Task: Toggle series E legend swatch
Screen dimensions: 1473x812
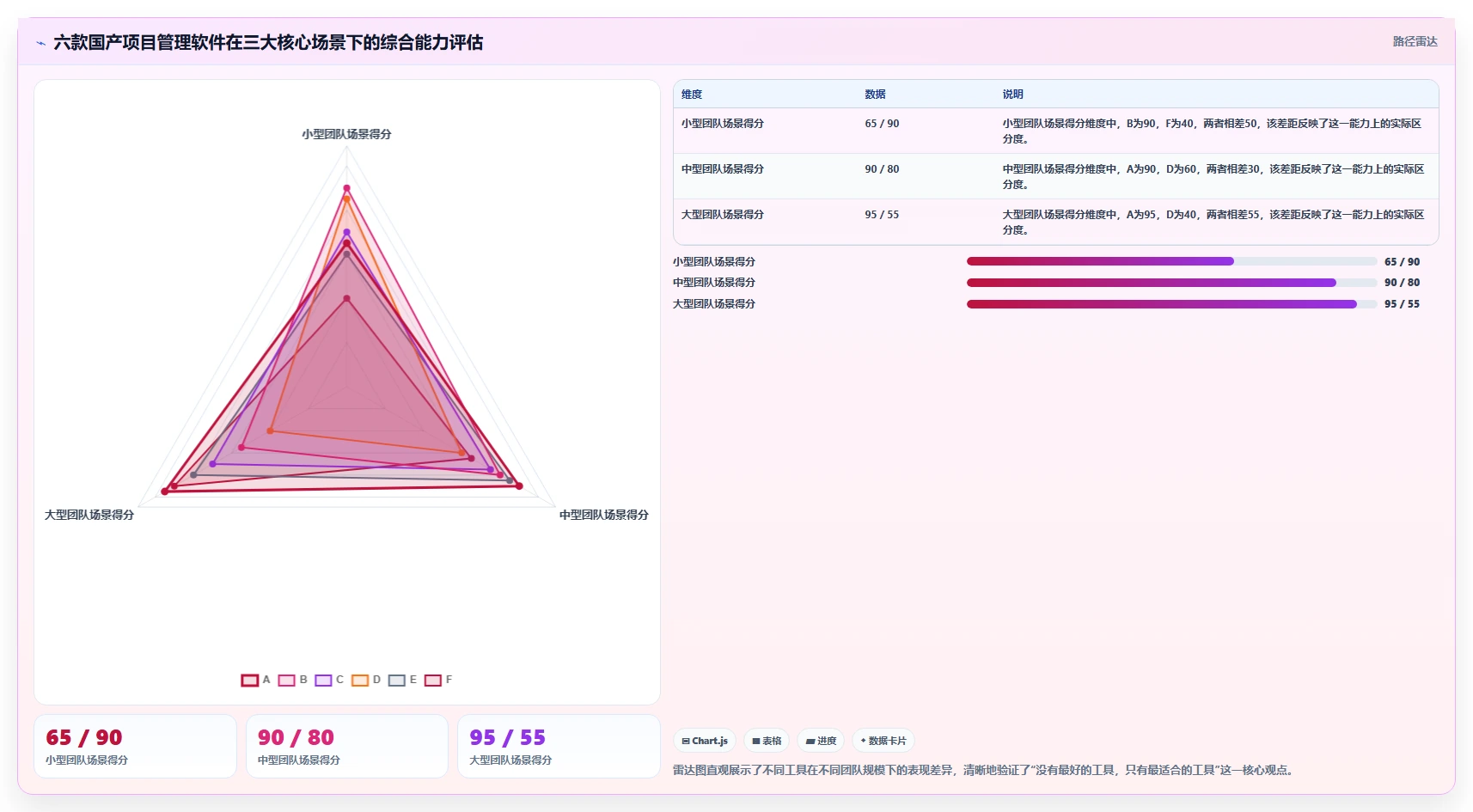Action: pyautogui.click(x=396, y=681)
